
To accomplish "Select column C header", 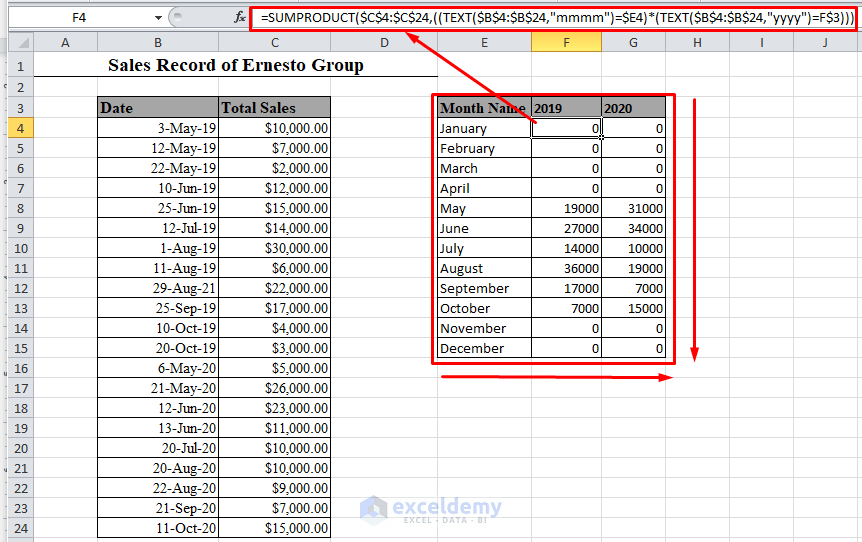I will 274,42.
